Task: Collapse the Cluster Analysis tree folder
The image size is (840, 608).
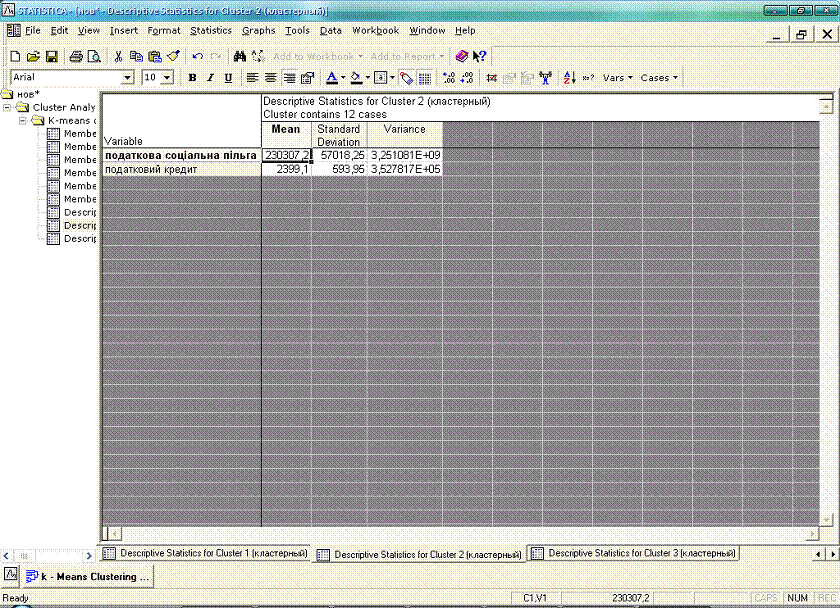Action: click(8, 107)
